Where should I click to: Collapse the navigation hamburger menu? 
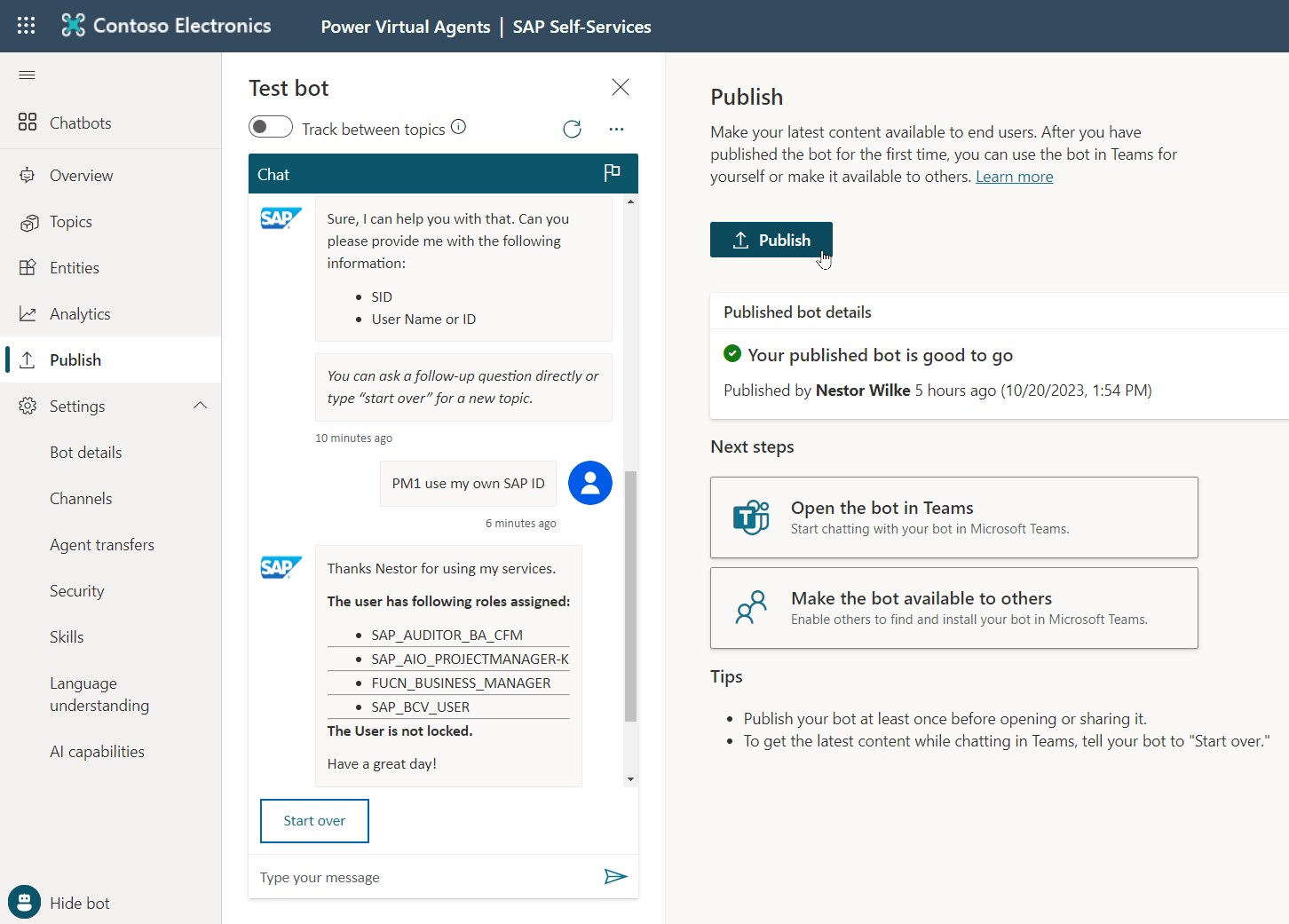[x=27, y=75]
